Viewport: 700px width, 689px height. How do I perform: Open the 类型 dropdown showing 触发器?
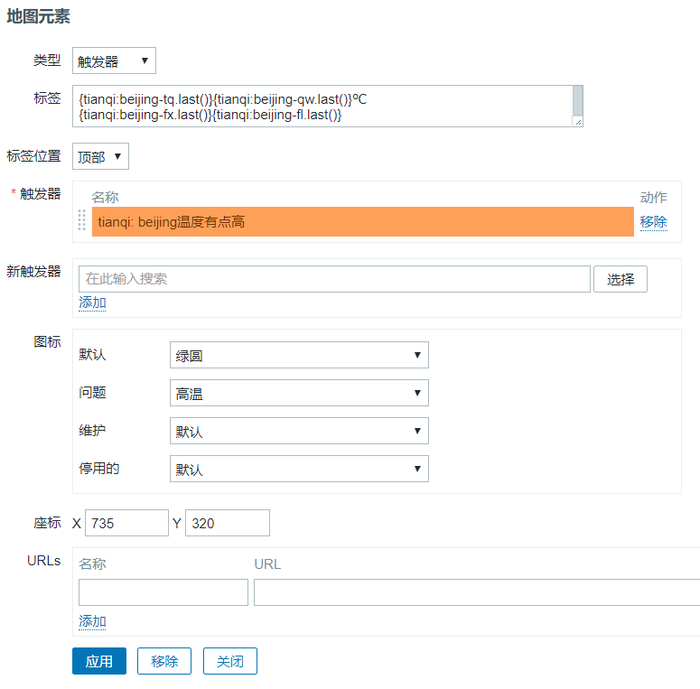pos(113,61)
